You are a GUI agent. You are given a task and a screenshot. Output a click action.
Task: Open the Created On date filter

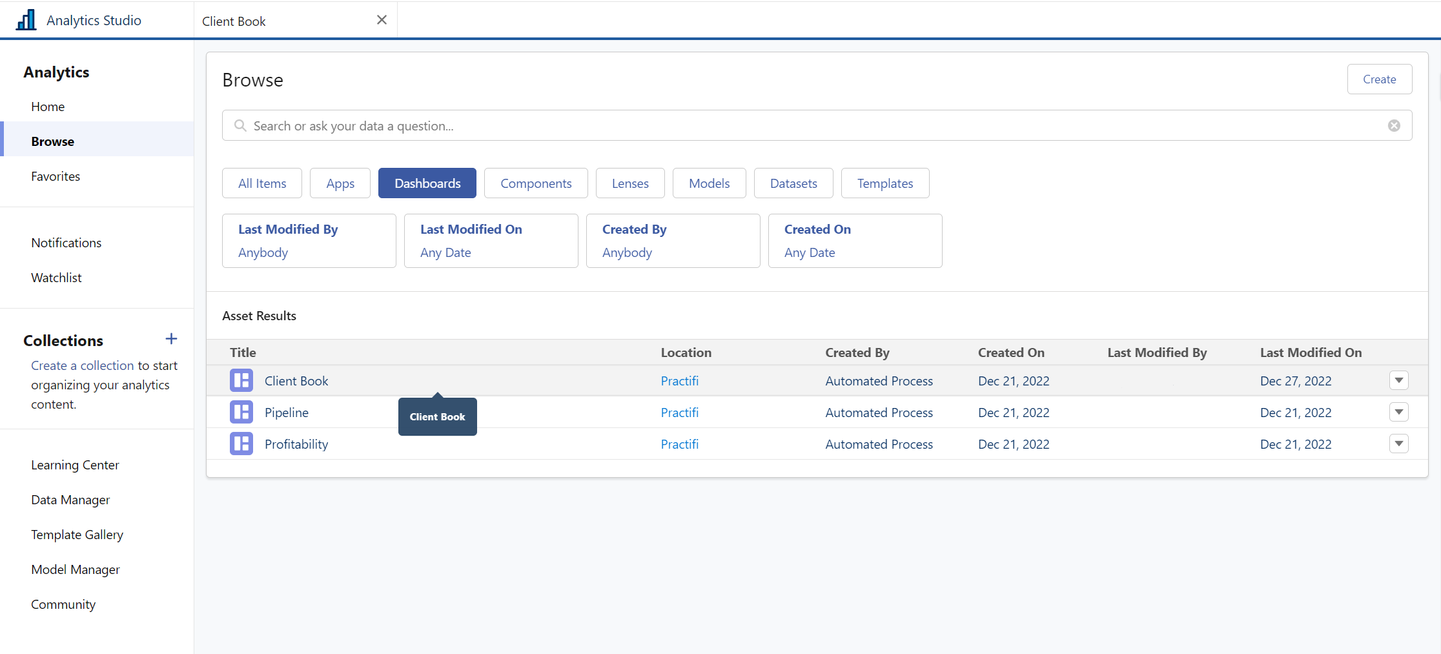pos(855,241)
